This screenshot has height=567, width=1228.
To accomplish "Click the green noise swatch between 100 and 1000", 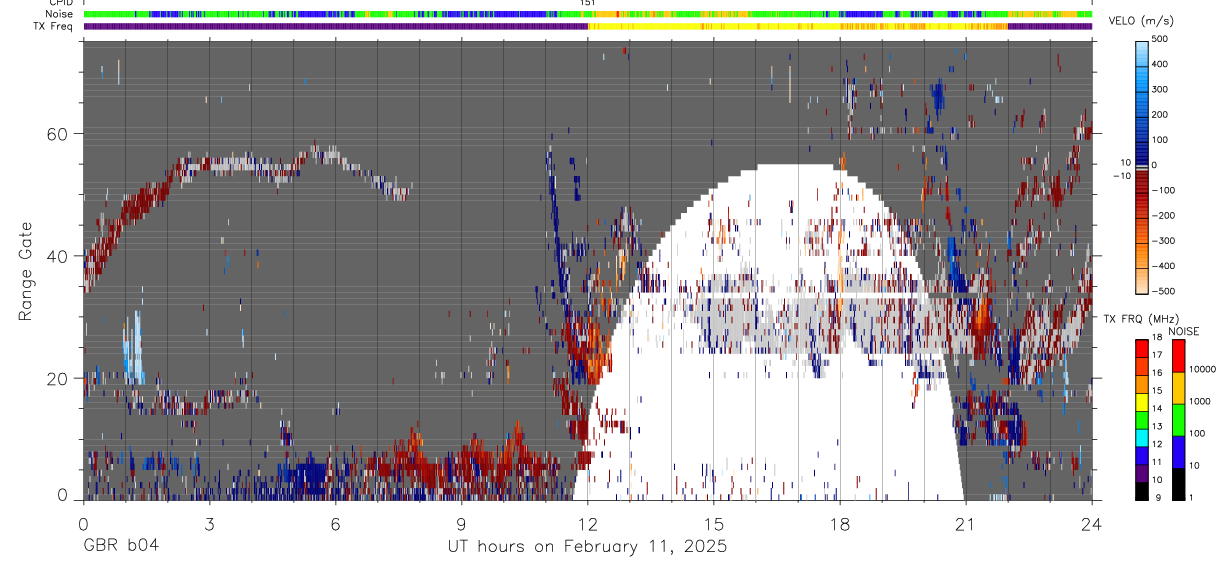I will (x=1178, y=419).
